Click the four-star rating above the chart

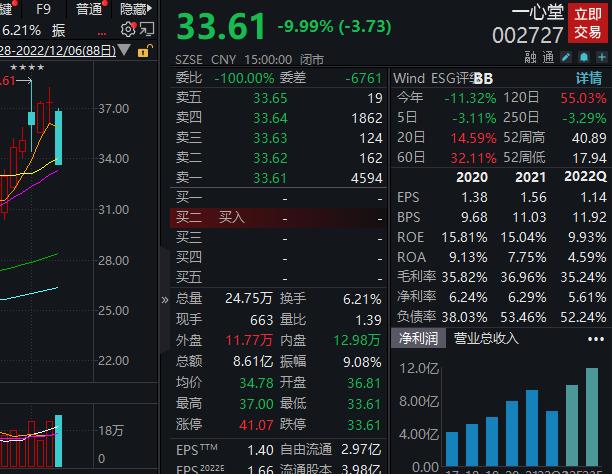point(27,68)
